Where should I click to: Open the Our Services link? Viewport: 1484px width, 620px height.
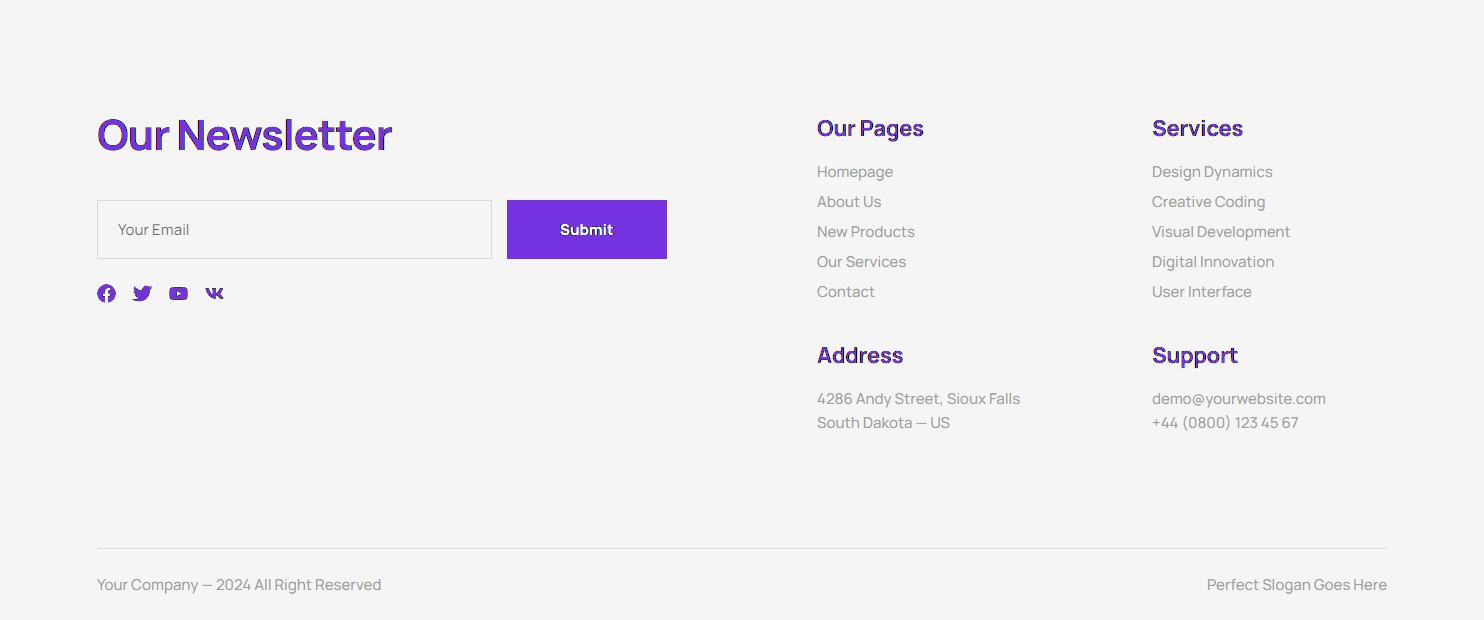coord(861,261)
